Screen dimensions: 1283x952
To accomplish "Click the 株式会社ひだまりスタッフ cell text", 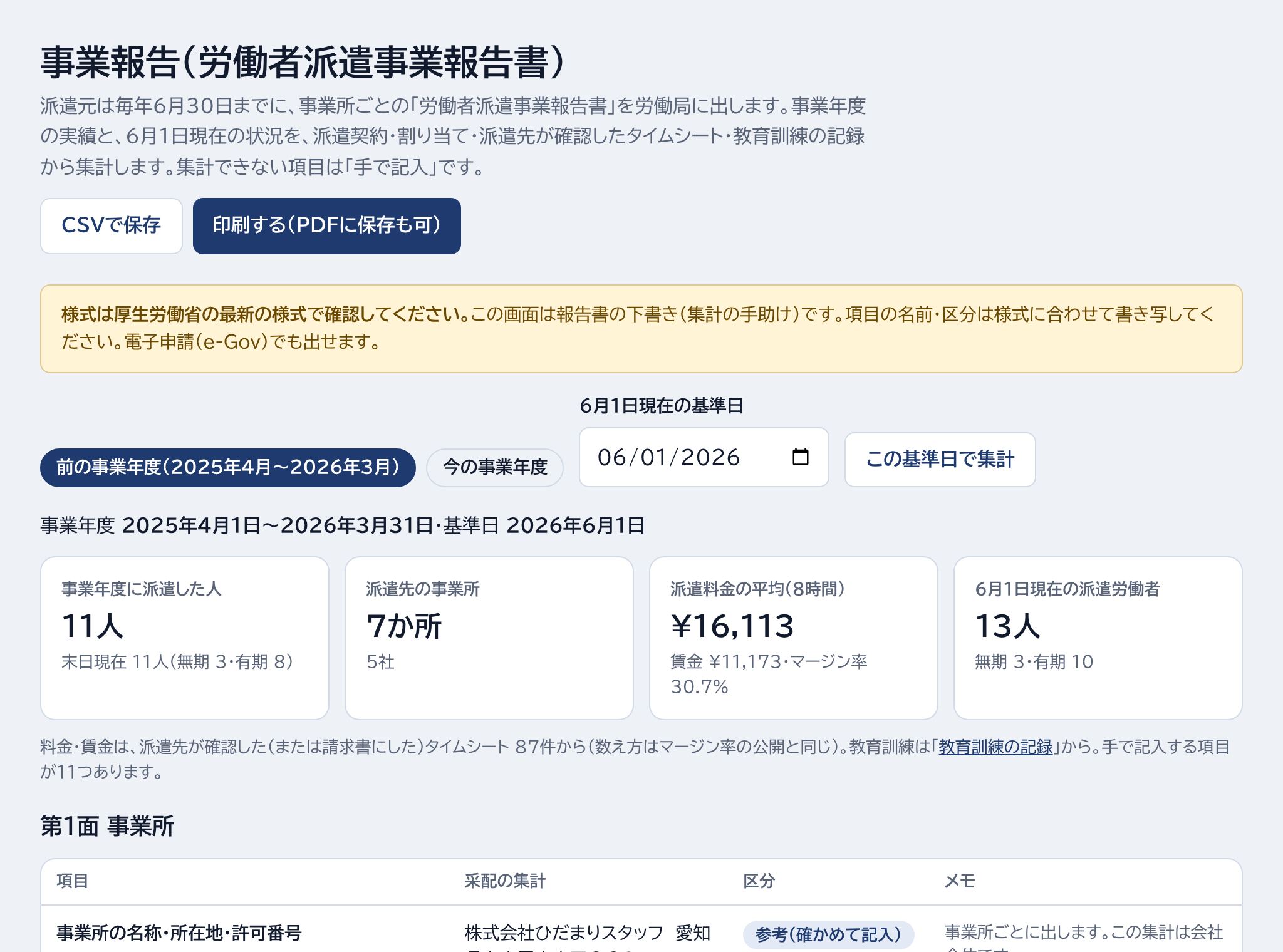I will coord(564,933).
